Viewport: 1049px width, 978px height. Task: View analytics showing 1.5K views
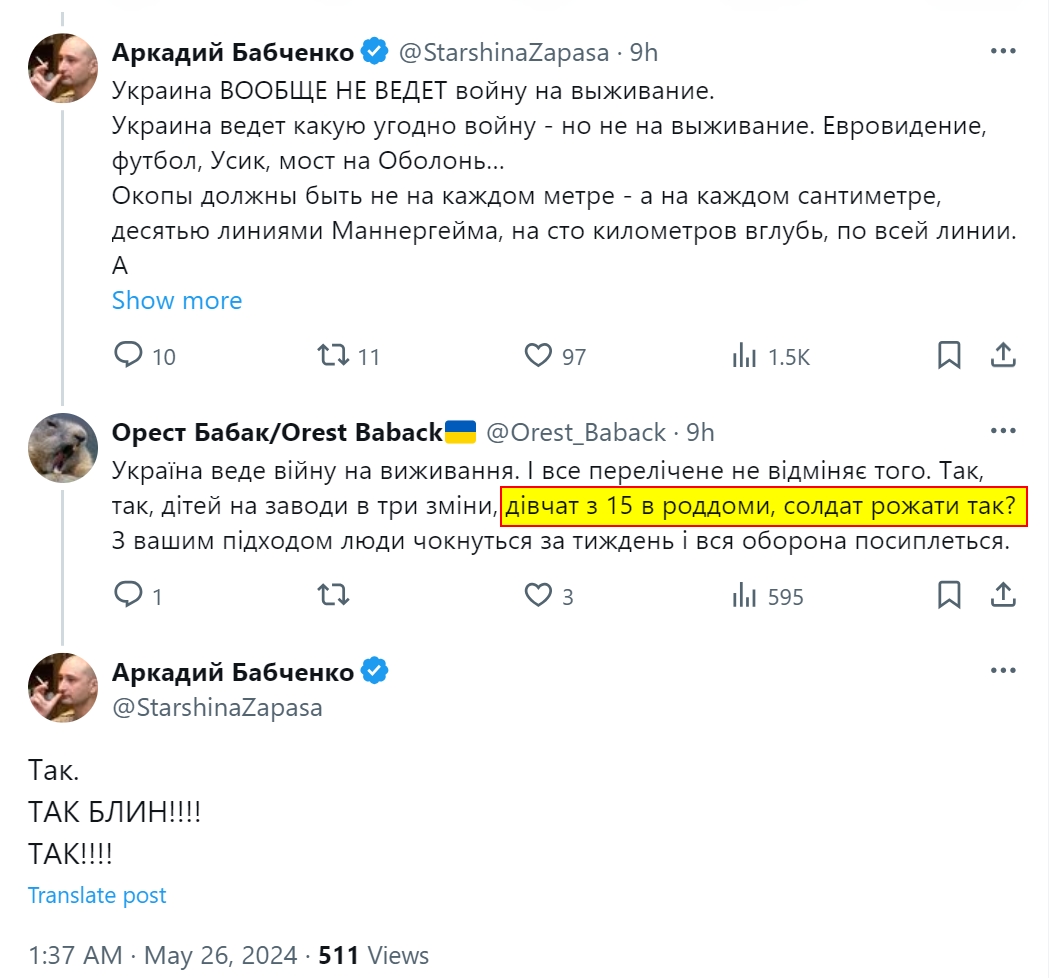[x=745, y=355]
